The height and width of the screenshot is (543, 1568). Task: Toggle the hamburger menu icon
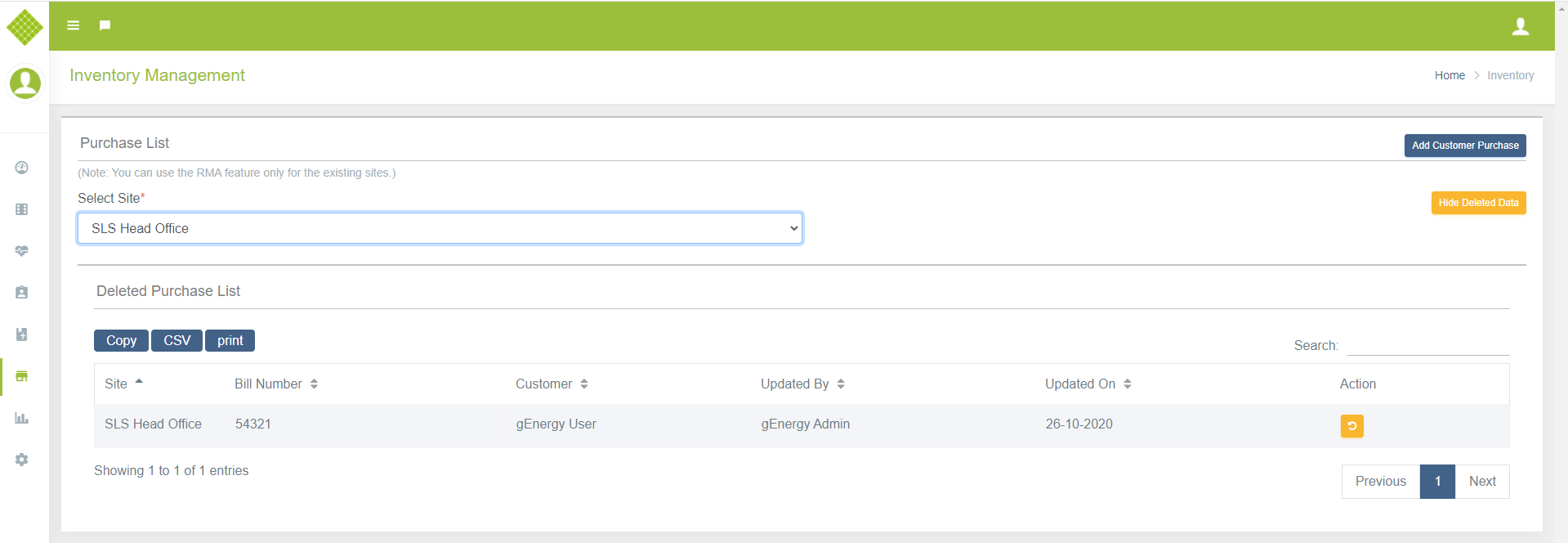(74, 25)
